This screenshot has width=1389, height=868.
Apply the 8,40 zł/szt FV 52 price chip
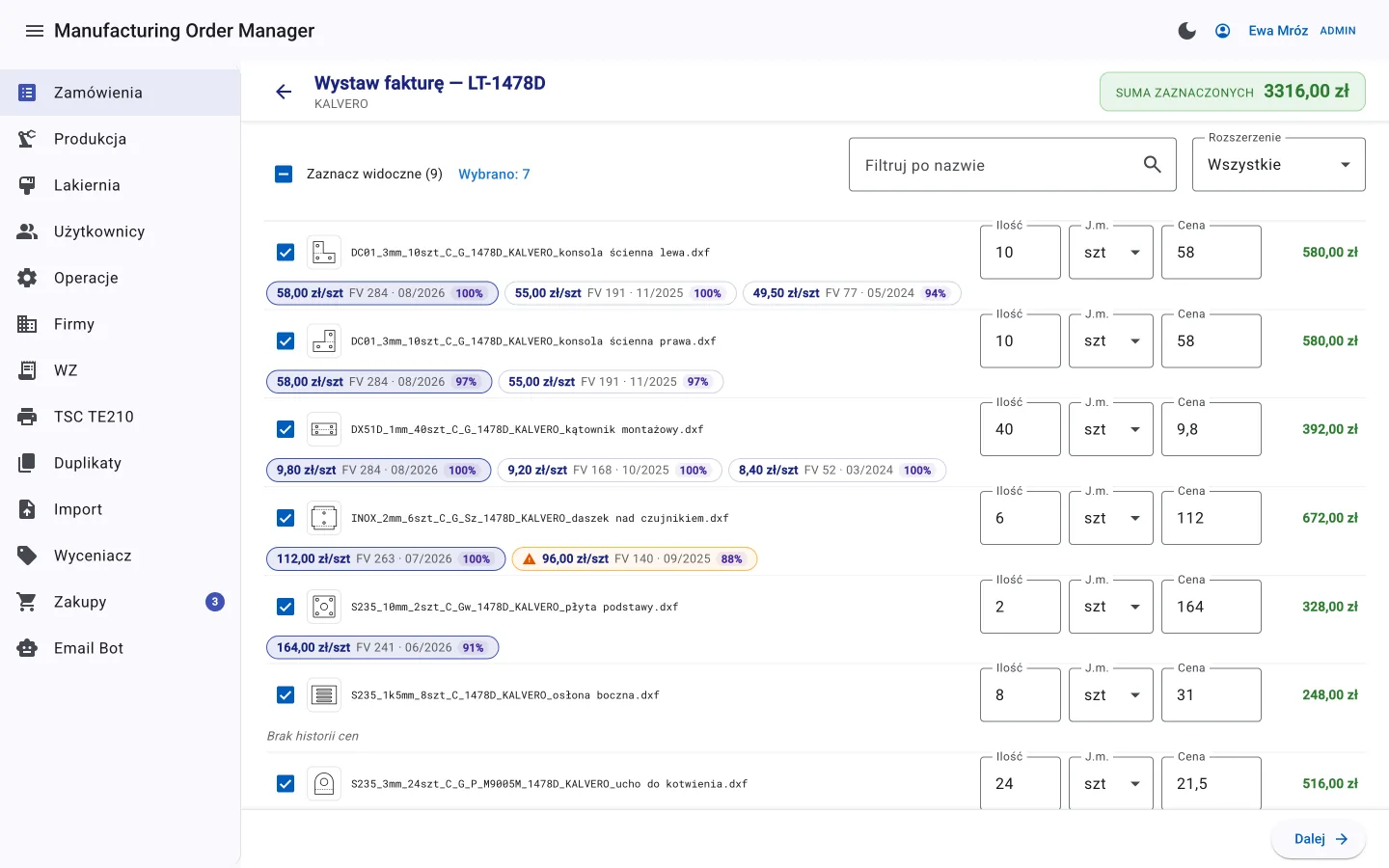coord(837,471)
